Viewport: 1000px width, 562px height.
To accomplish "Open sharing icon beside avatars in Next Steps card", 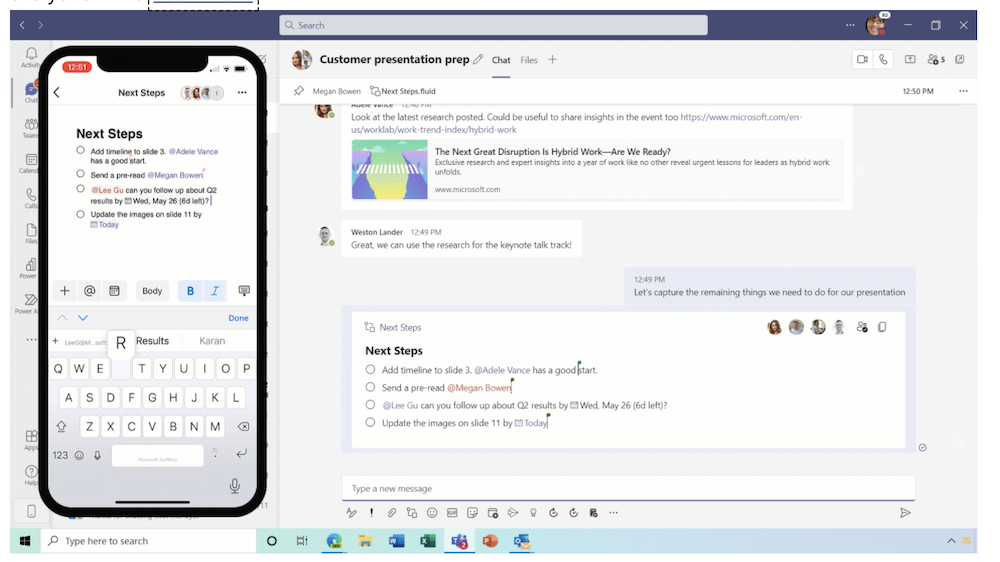I will pyautogui.click(x=862, y=327).
